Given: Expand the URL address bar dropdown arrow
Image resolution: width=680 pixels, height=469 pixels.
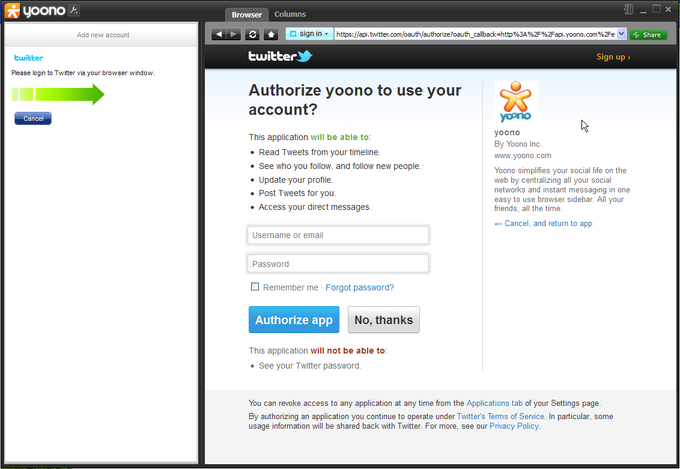Looking at the screenshot, I should click(x=621, y=34).
